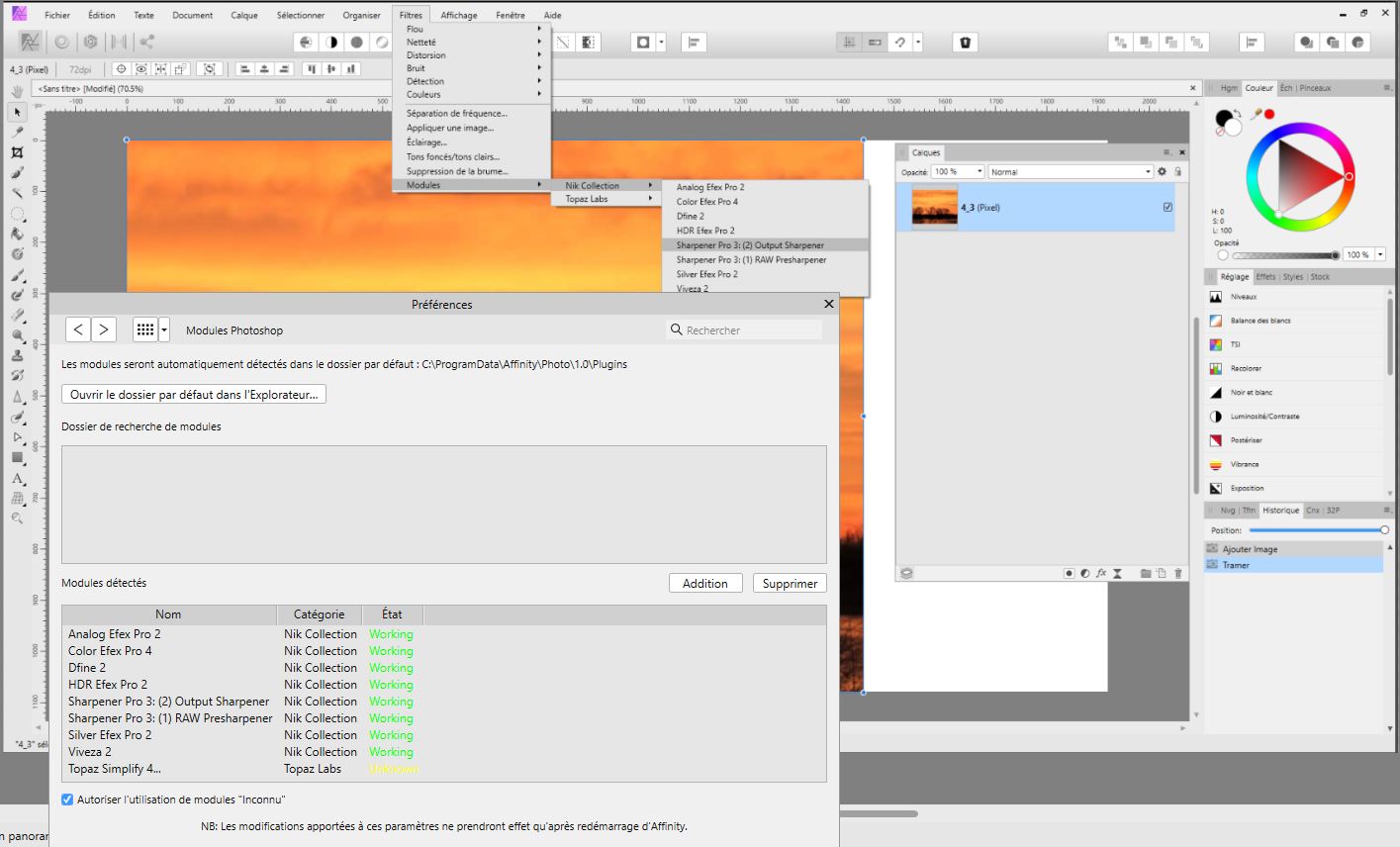Open layer settings gear in Calques panel
Viewport: 1400px width, 847px height.
point(1162,171)
